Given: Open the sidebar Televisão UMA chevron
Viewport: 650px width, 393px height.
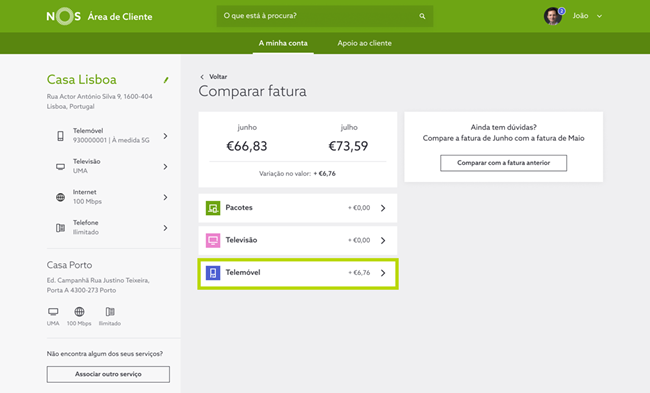Looking at the screenshot, I should pos(165,166).
